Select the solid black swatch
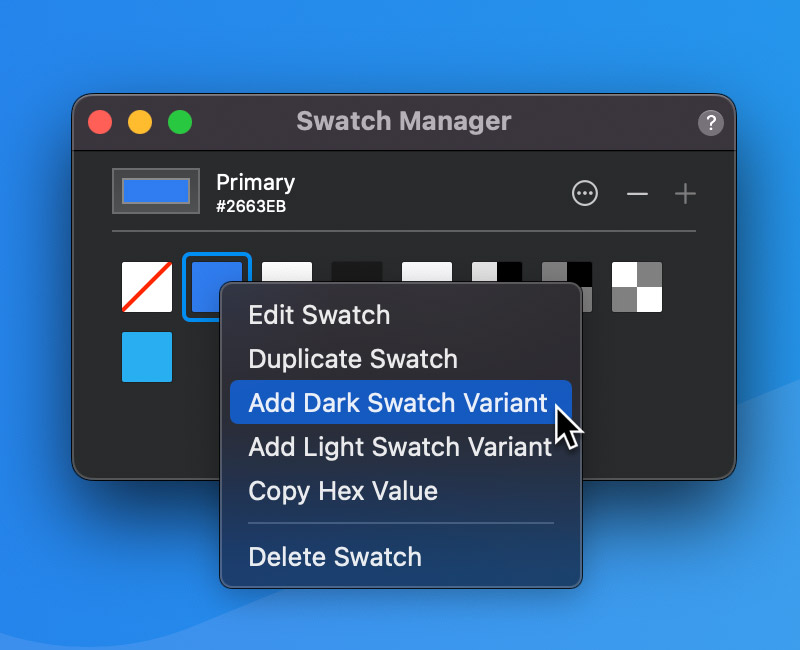 (357, 271)
